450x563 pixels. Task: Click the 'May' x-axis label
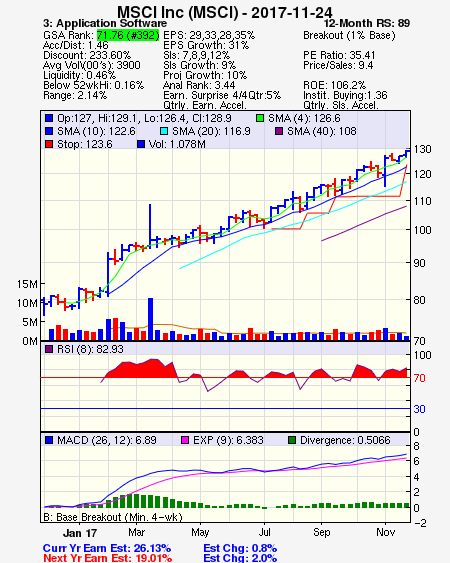point(200,532)
